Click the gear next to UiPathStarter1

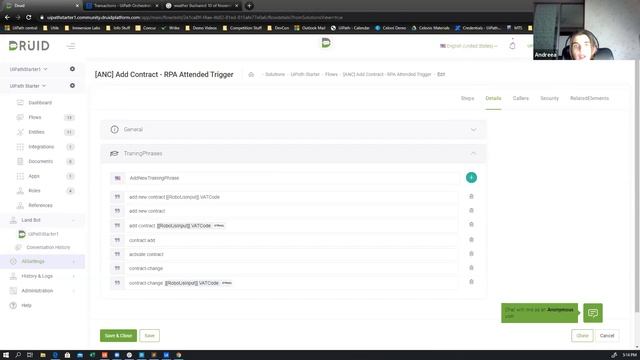(x=72, y=69)
